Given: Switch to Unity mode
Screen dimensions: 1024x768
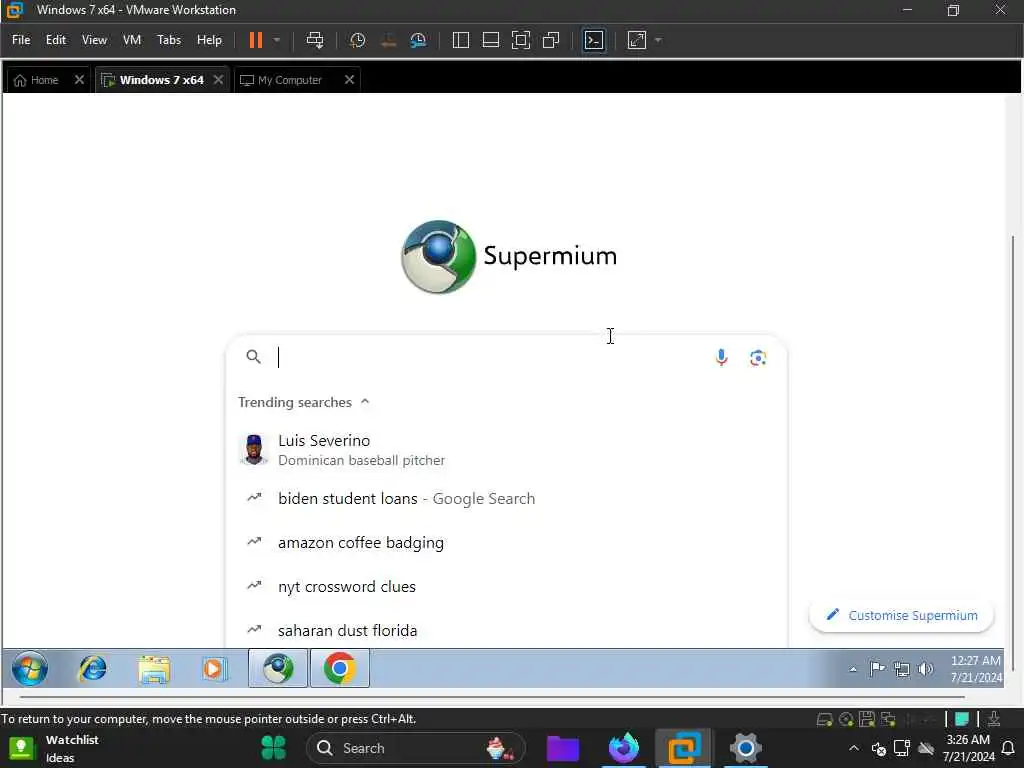Looking at the screenshot, I should pyautogui.click(x=551, y=40).
